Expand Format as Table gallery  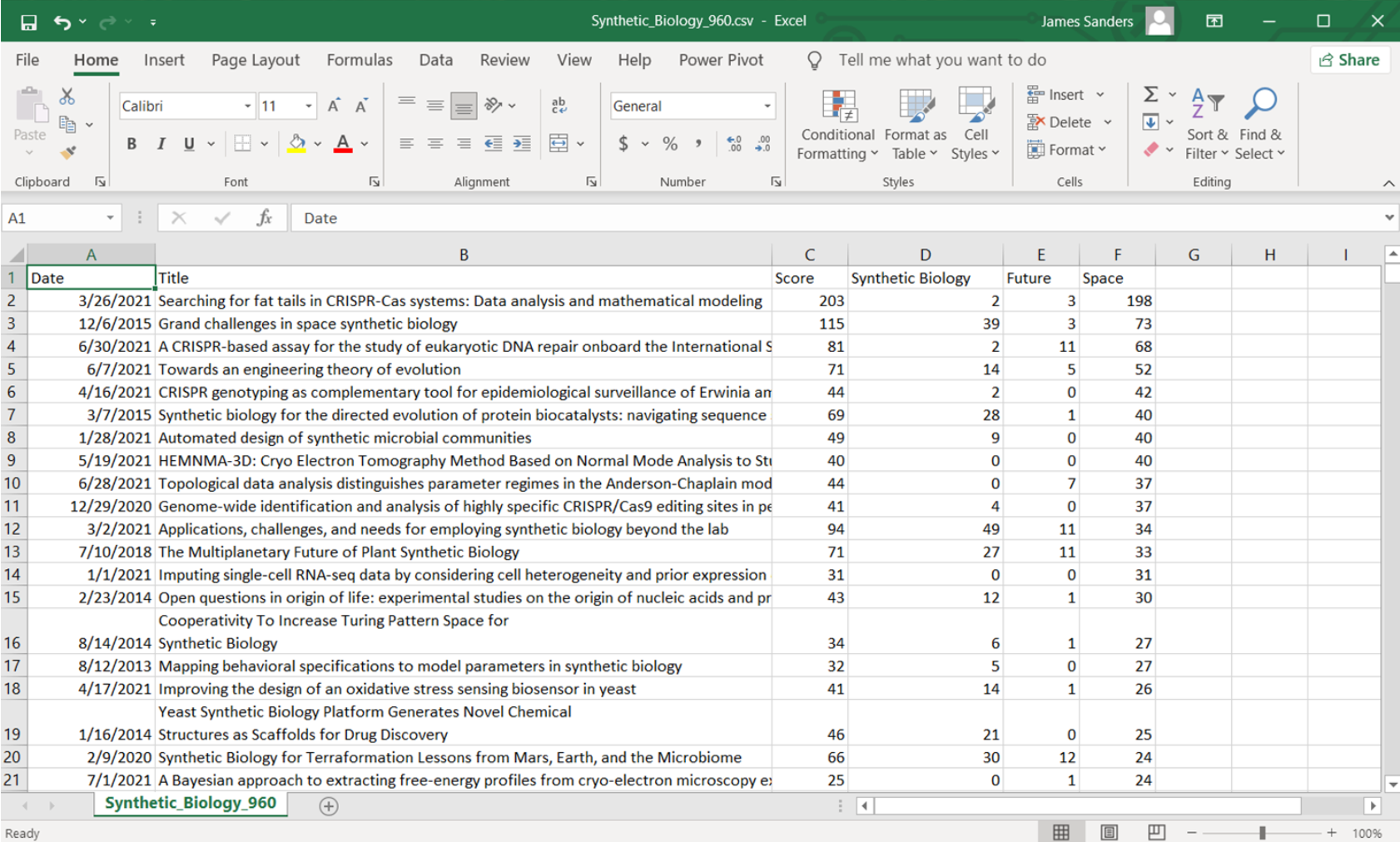pyautogui.click(x=915, y=125)
